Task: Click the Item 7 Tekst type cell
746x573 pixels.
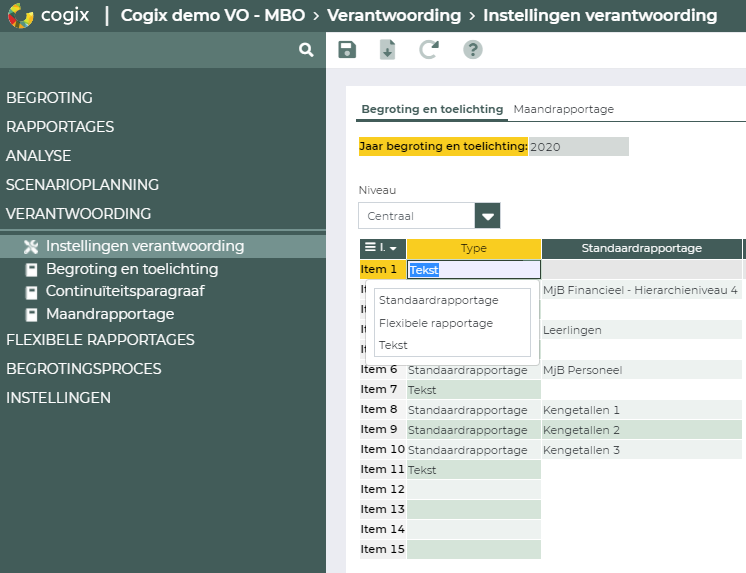Action: 474,390
